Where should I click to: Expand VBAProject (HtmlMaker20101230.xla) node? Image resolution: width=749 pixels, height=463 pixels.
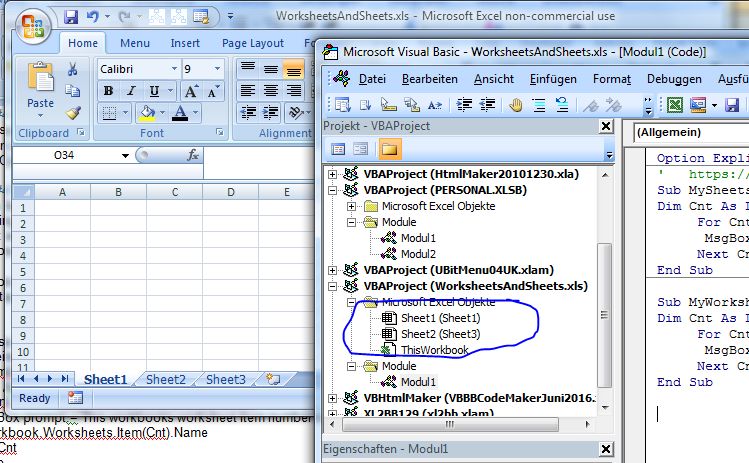click(x=332, y=174)
